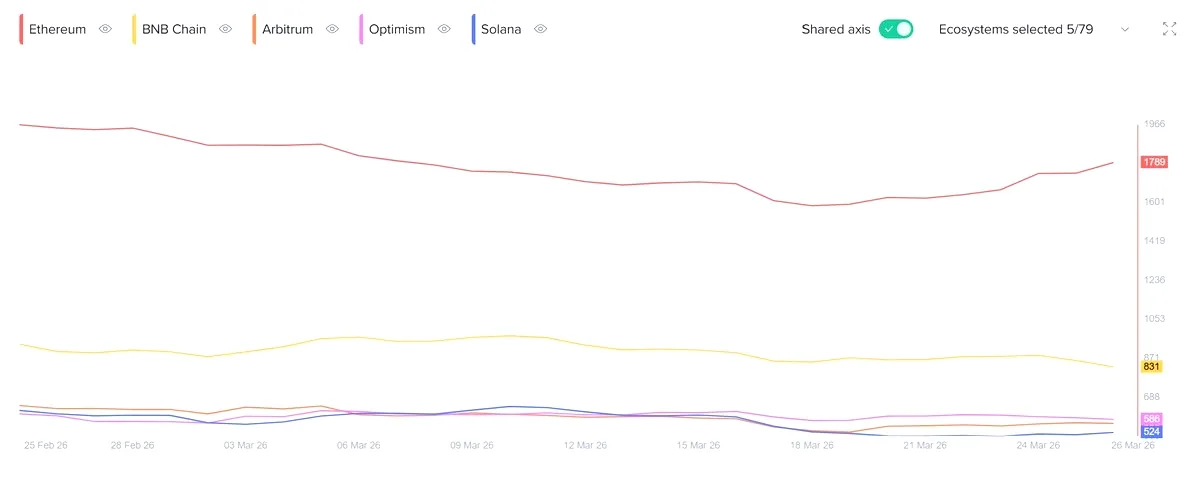The image size is (1200, 479).
Task: Click the yellow BNB Chain color bar
Action: 134,29
